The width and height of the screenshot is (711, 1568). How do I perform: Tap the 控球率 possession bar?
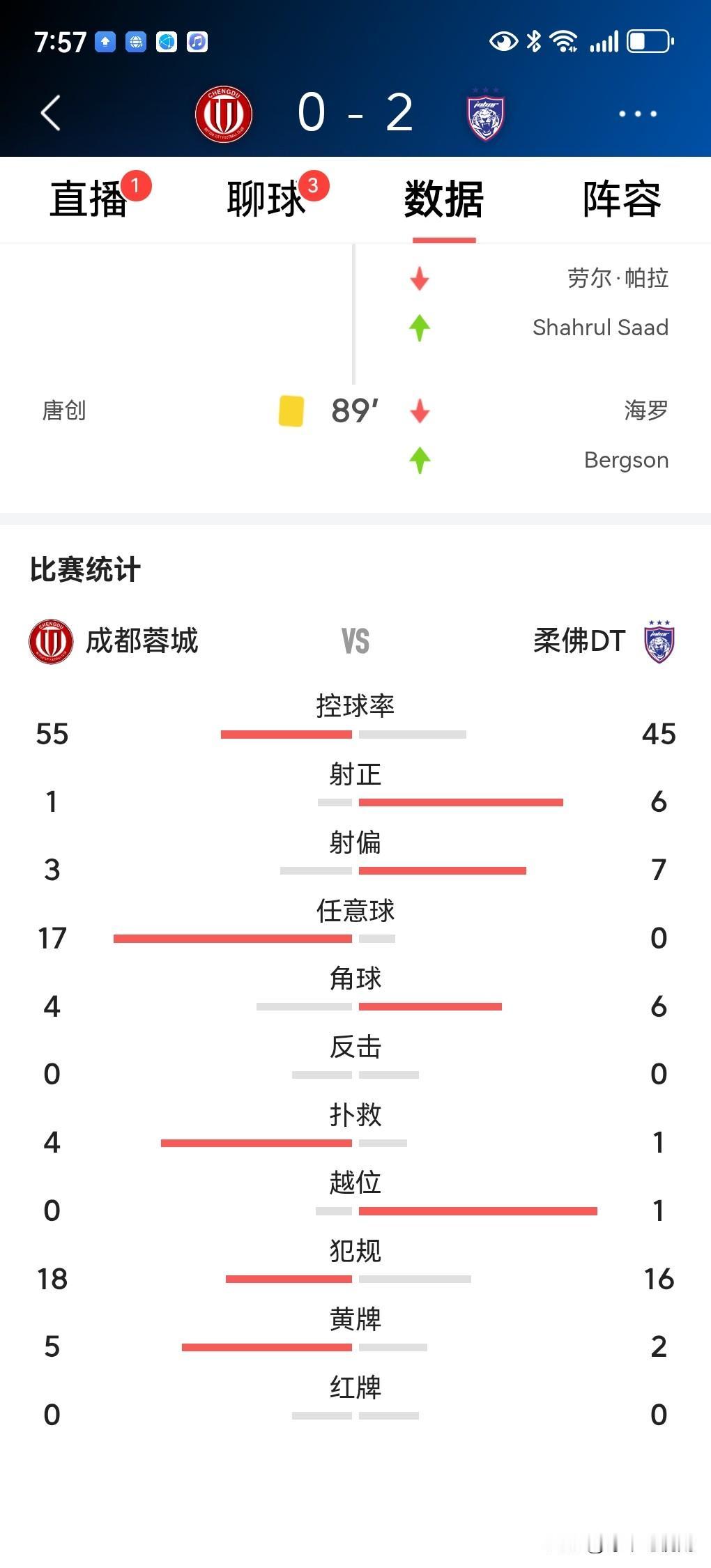[344, 734]
